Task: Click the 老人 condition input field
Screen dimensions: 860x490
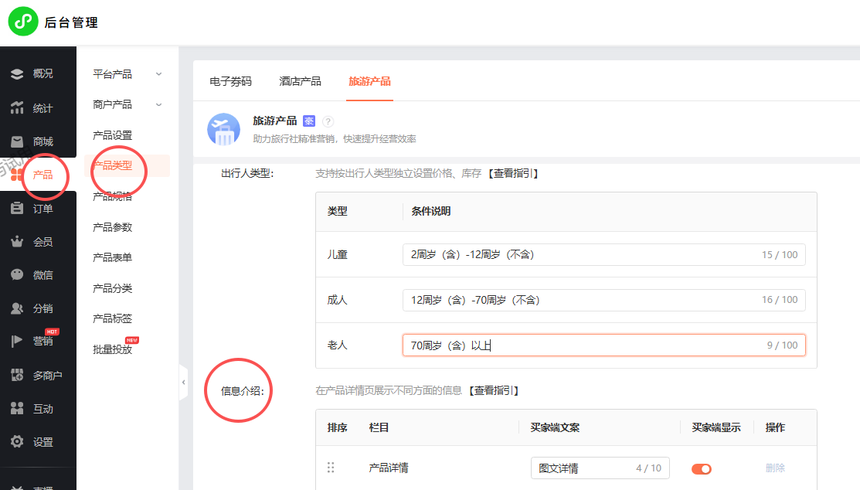Action: coord(604,345)
